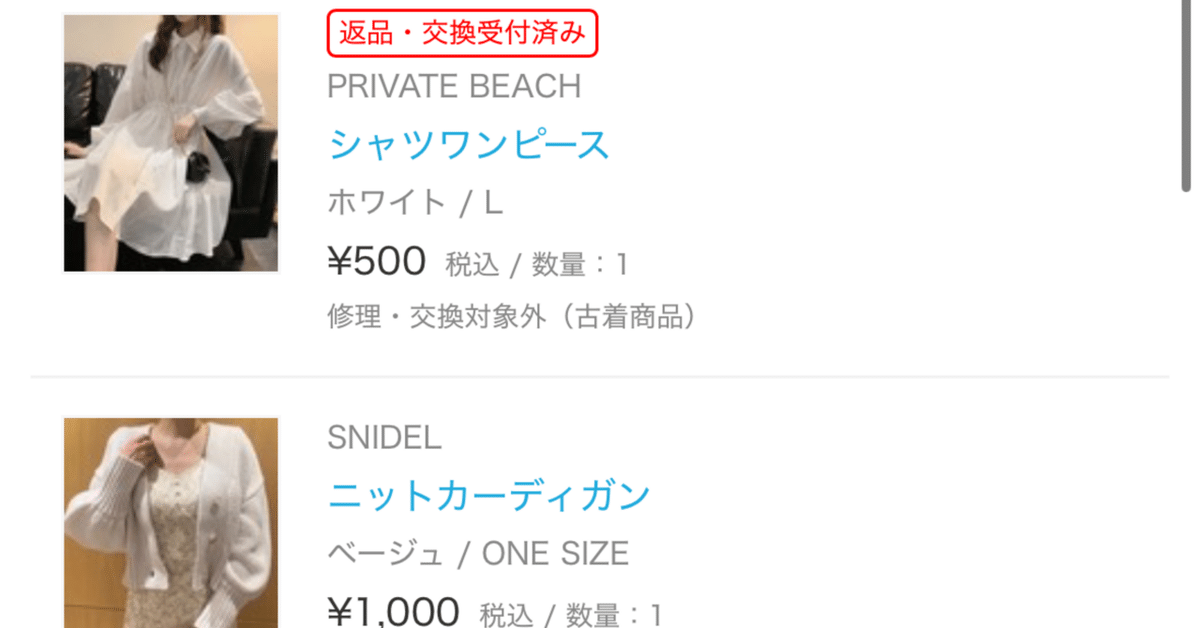
Task: Click the ¥1,000 price
Action: pyautogui.click(x=393, y=611)
